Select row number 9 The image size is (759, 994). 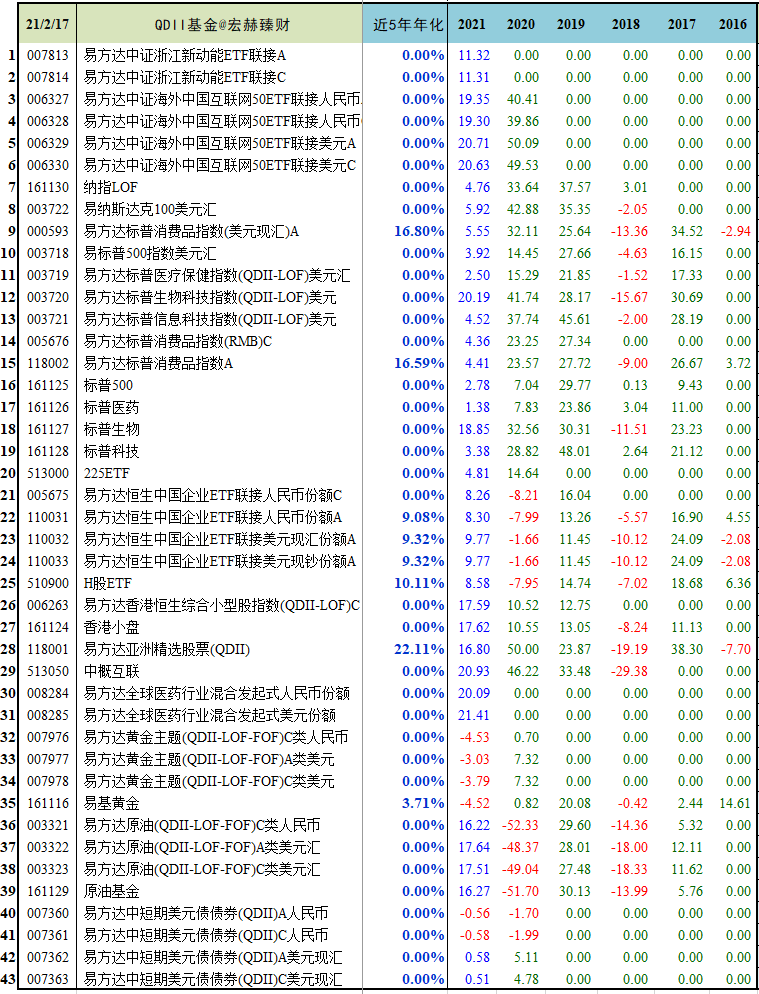point(12,231)
